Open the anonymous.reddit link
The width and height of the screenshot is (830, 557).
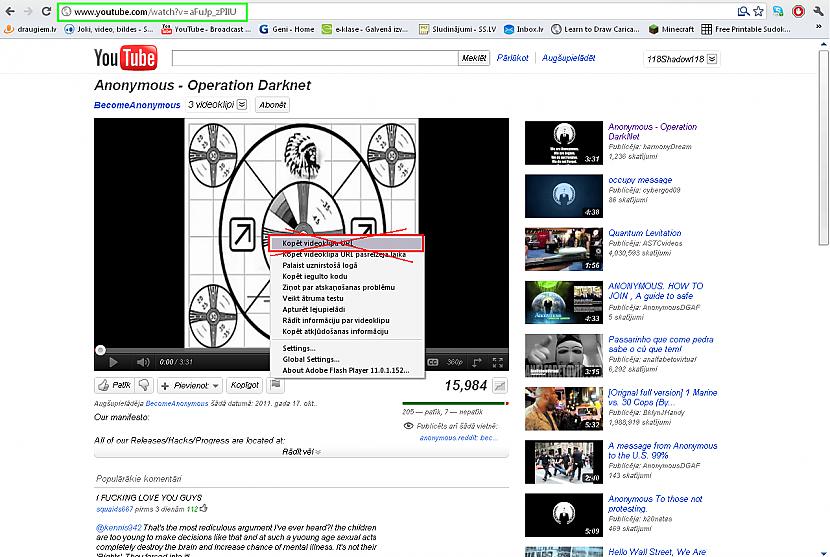(x=458, y=438)
